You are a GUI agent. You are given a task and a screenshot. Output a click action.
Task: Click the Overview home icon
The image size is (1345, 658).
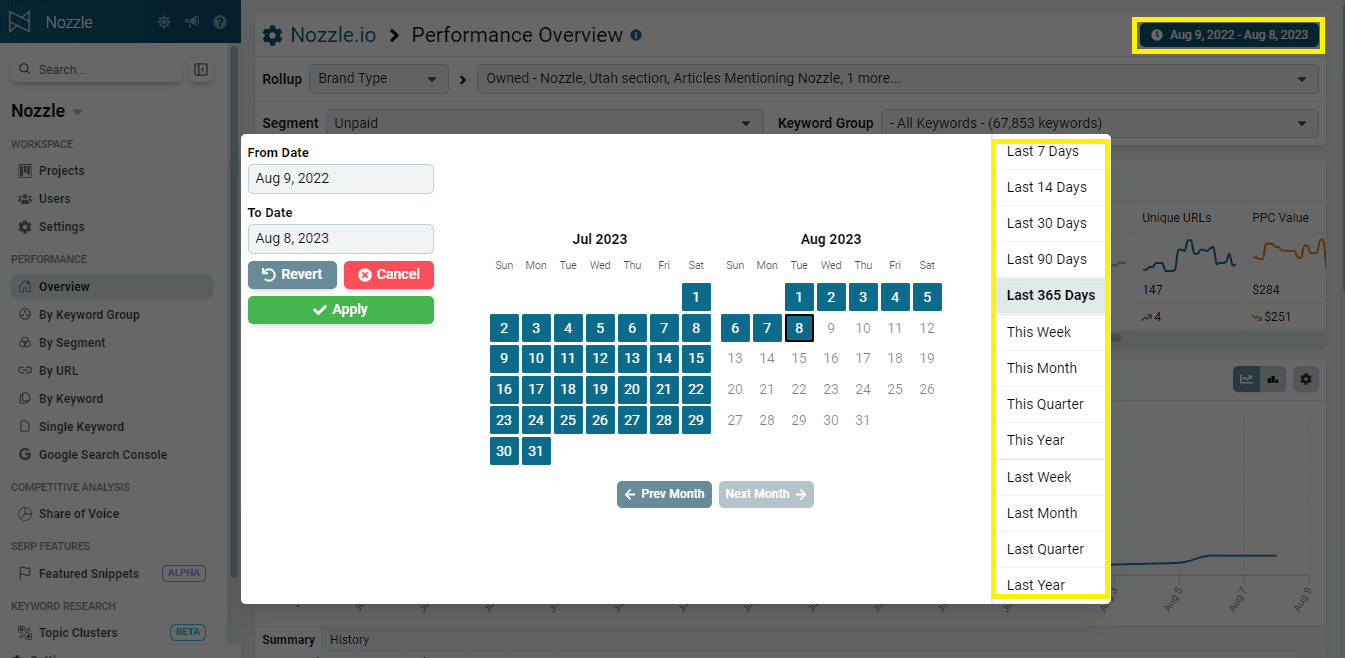pyautogui.click(x=25, y=287)
